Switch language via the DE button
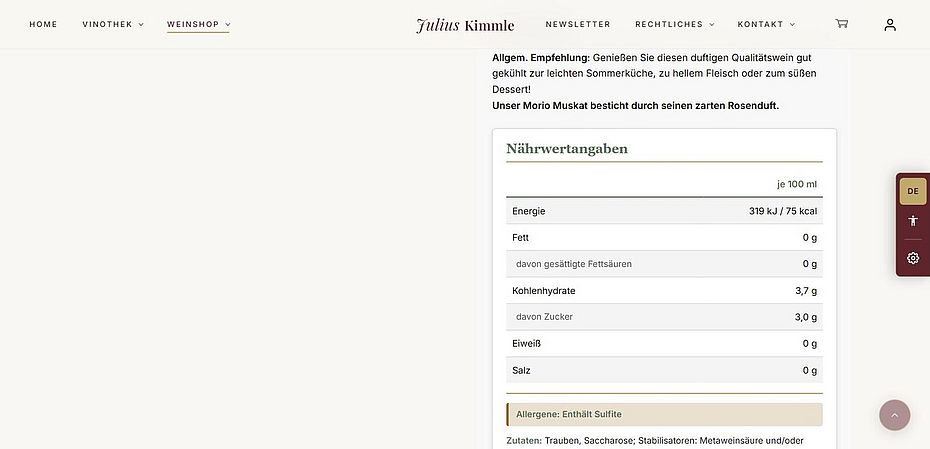930x449 pixels. (x=913, y=191)
